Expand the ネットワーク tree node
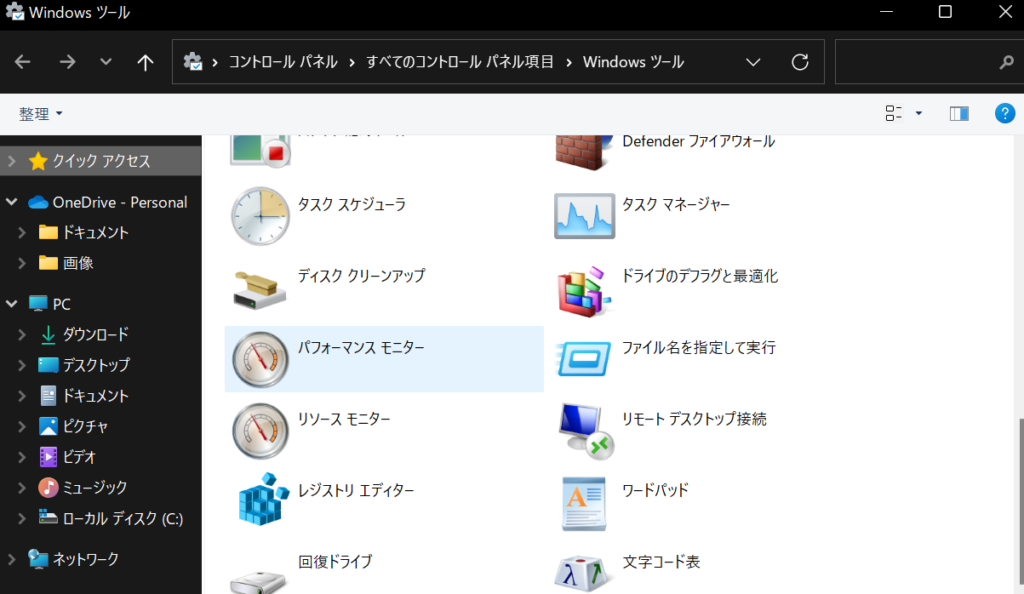The image size is (1024, 594). 11,559
